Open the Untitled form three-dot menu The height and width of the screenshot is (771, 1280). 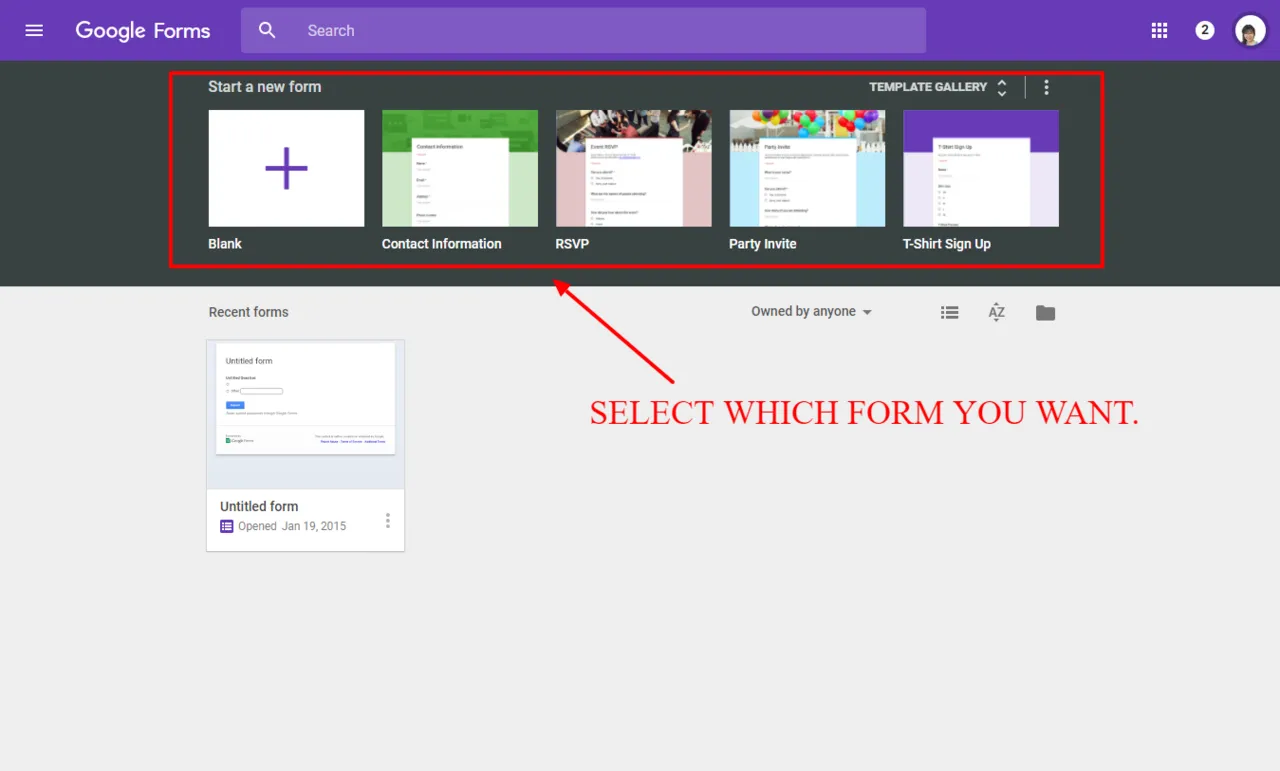(388, 521)
